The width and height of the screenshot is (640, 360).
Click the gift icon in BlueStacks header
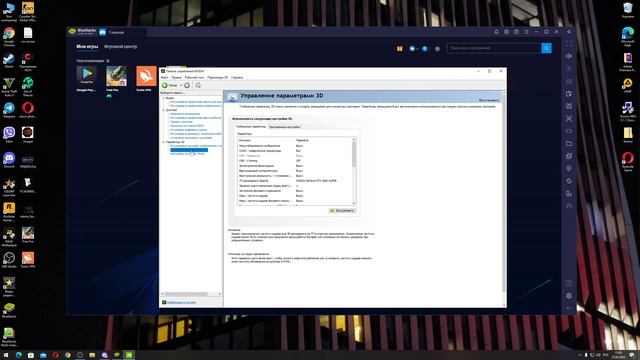(x=400, y=49)
